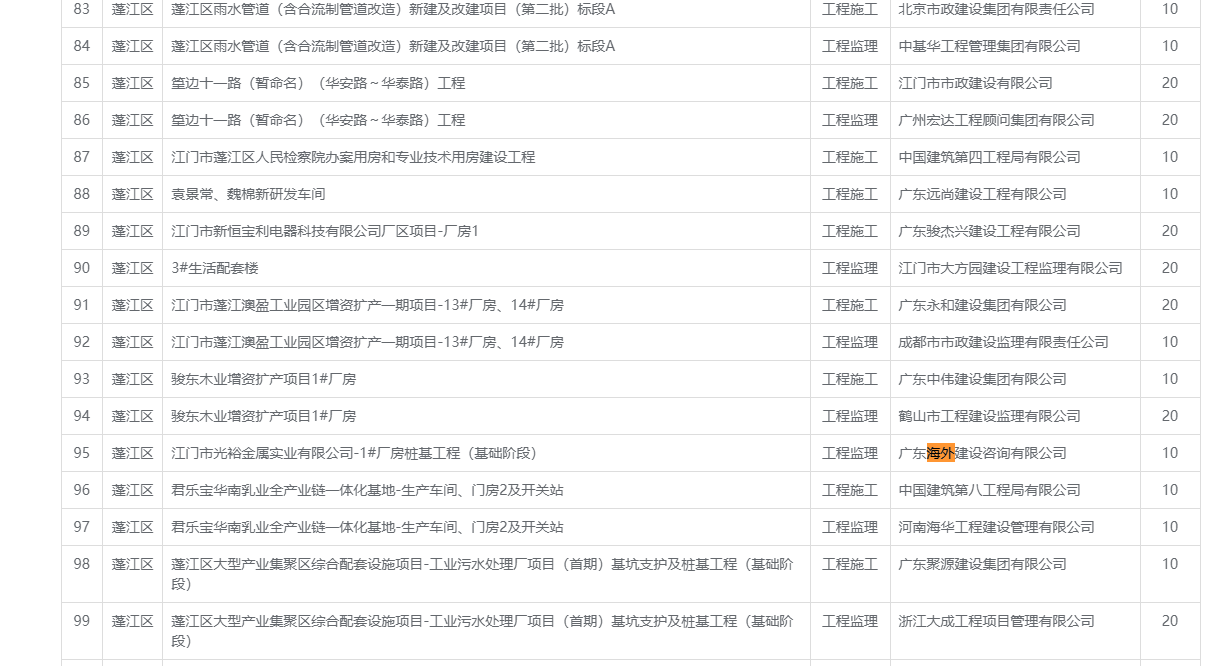Click the orange highlighted 海外 text
Image resolution: width=1224 pixels, height=666 pixels.
point(941,453)
